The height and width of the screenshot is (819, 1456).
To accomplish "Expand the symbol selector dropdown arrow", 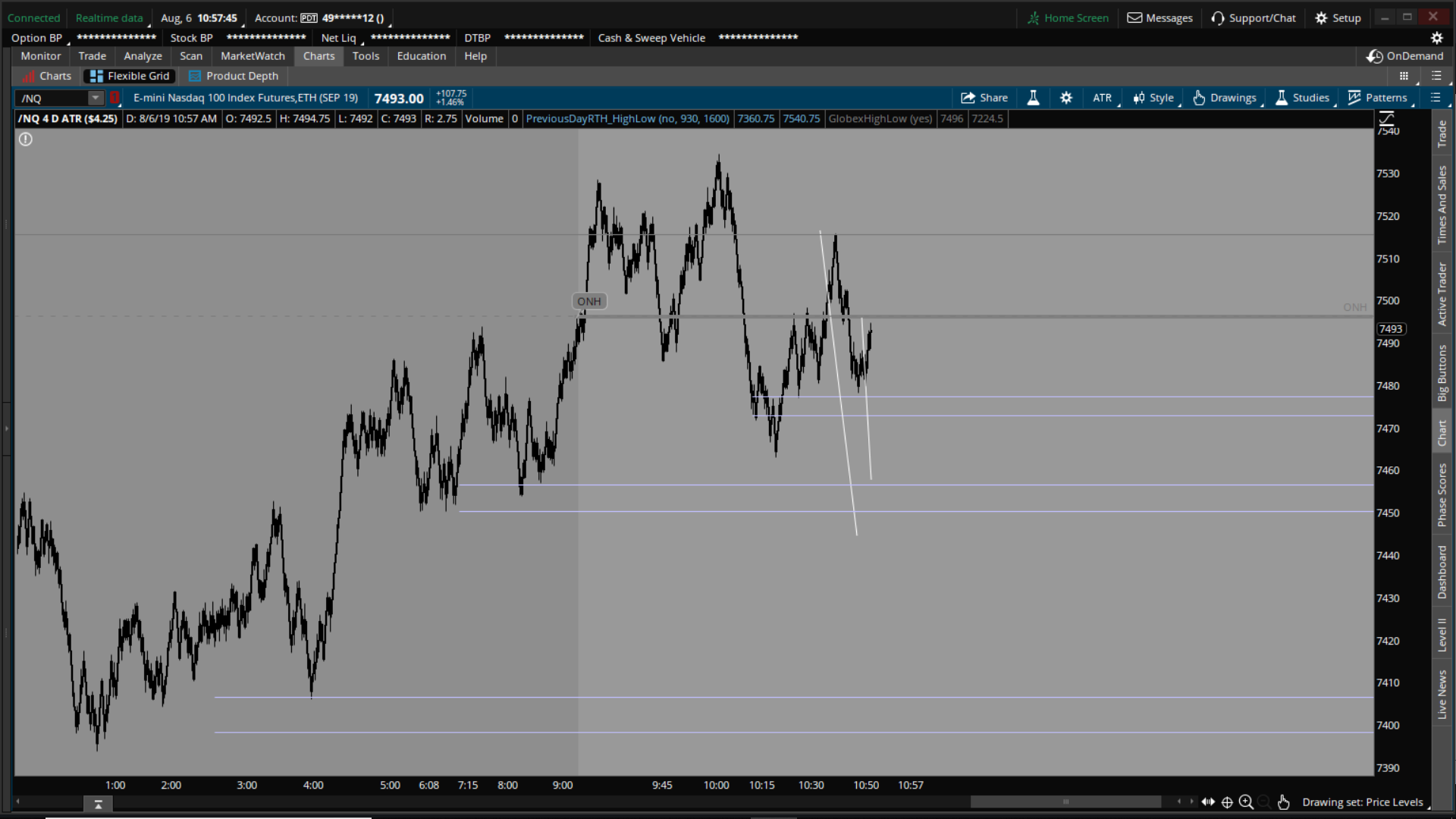I will click(96, 99).
